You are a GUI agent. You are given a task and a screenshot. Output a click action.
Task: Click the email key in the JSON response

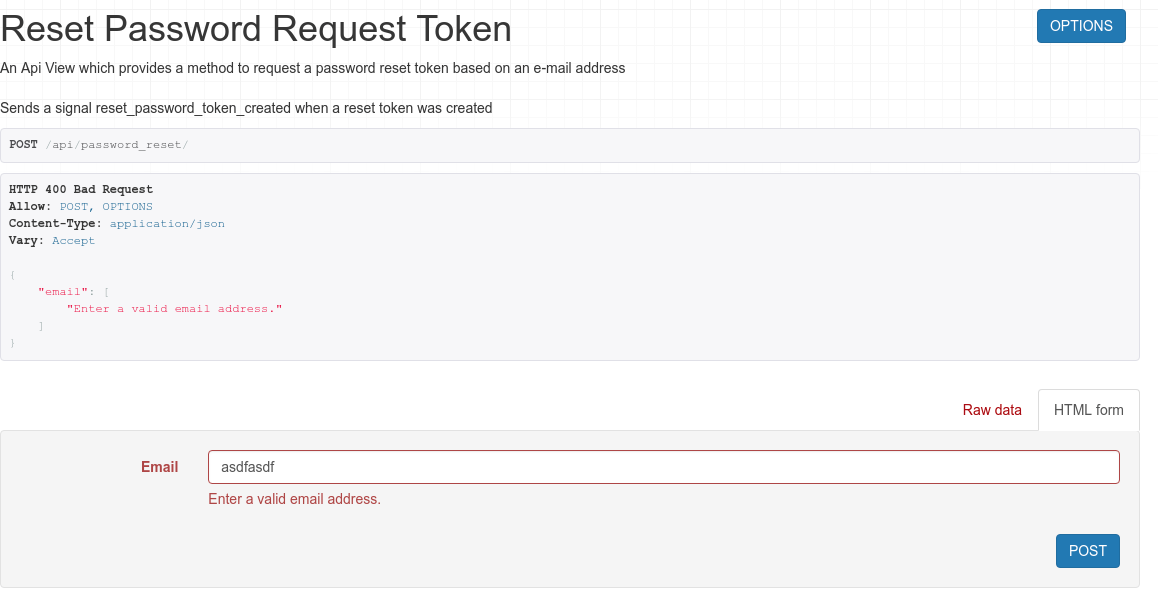click(62, 291)
